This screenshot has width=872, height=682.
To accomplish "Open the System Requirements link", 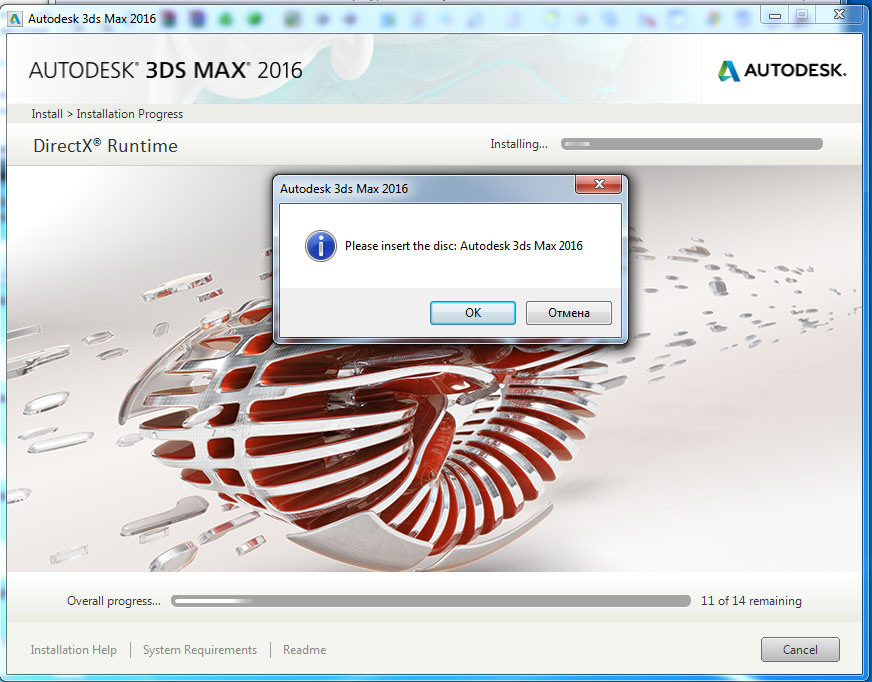I will tap(200, 650).
